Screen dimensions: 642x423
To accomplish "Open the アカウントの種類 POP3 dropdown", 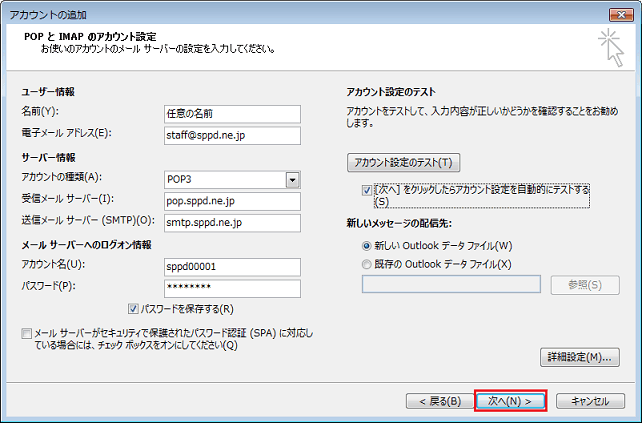I will click(292, 180).
